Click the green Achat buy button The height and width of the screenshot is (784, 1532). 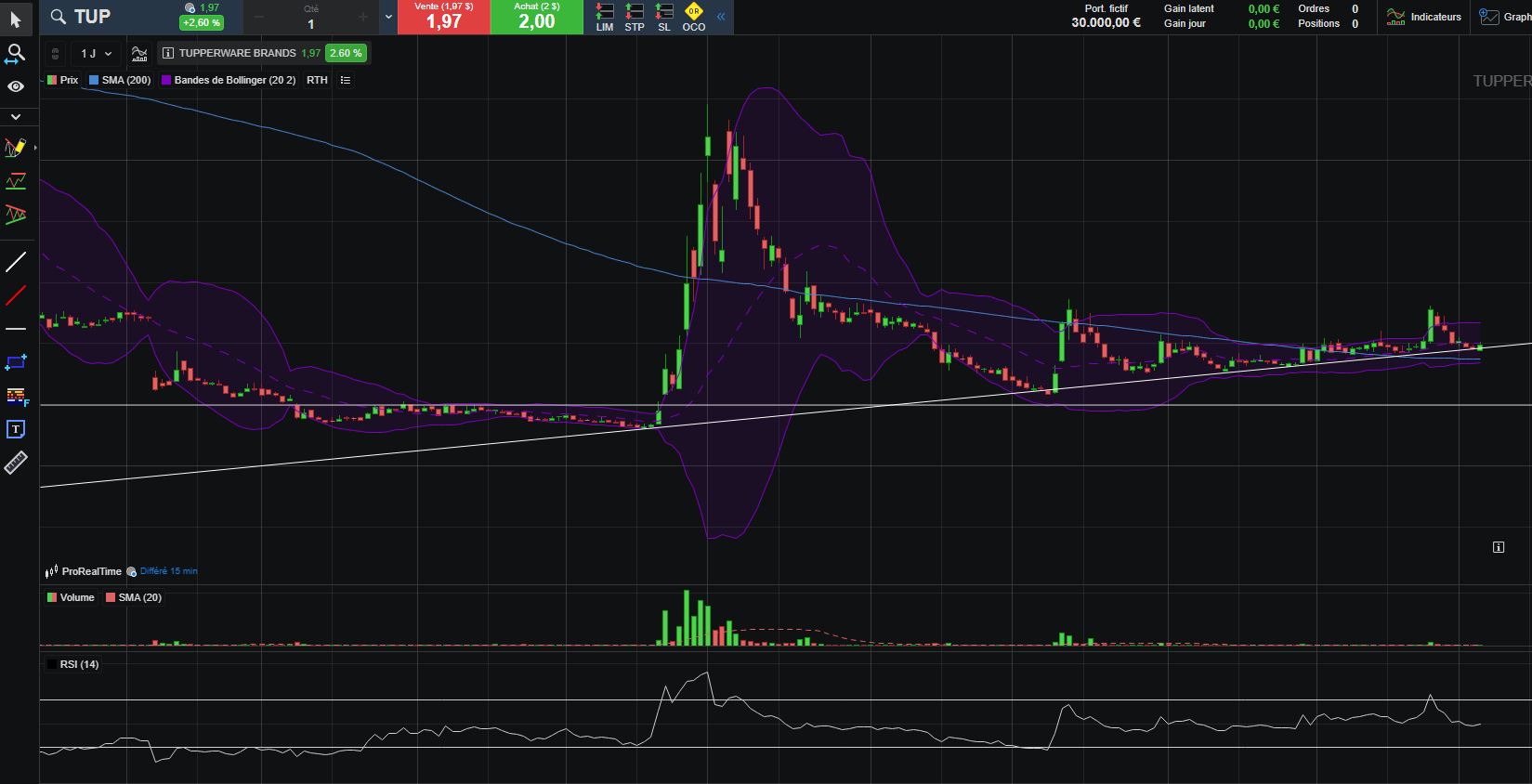[536, 17]
